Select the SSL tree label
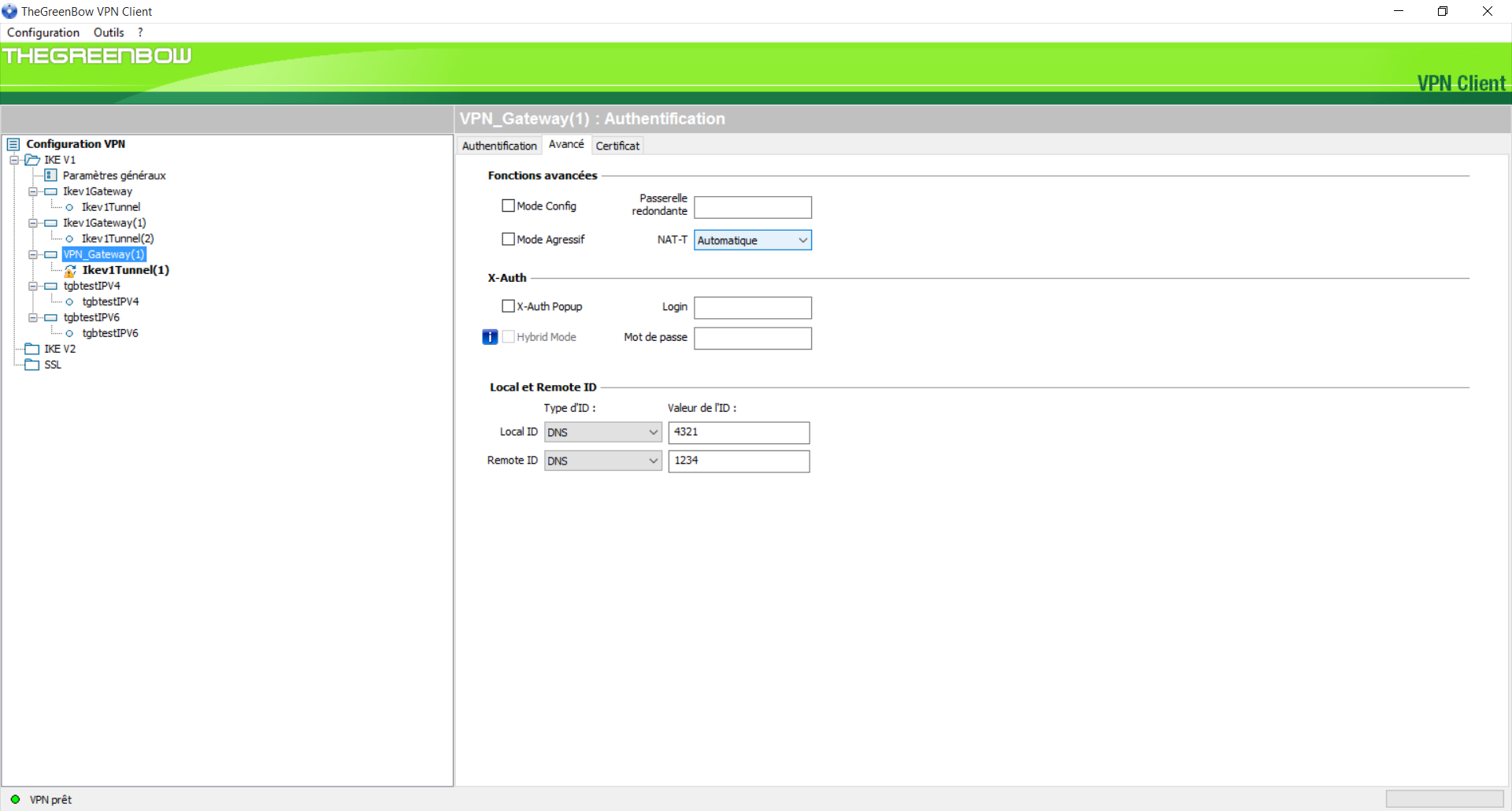The width and height of the screenshot is (1512, 811). [x=53, y=365]
